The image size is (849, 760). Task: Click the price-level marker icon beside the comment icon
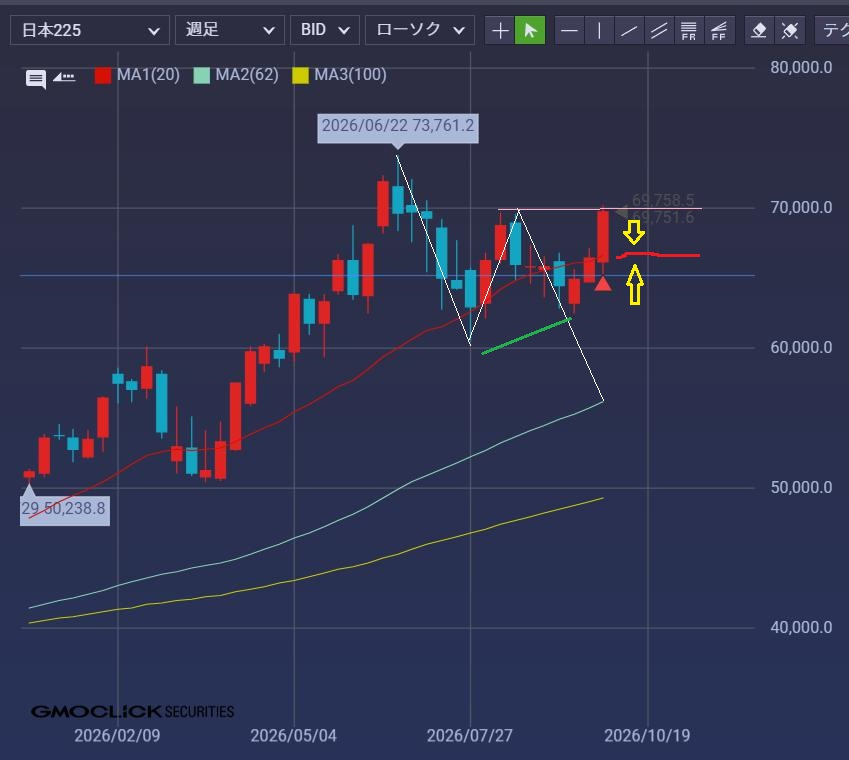[x=64, y=77]
